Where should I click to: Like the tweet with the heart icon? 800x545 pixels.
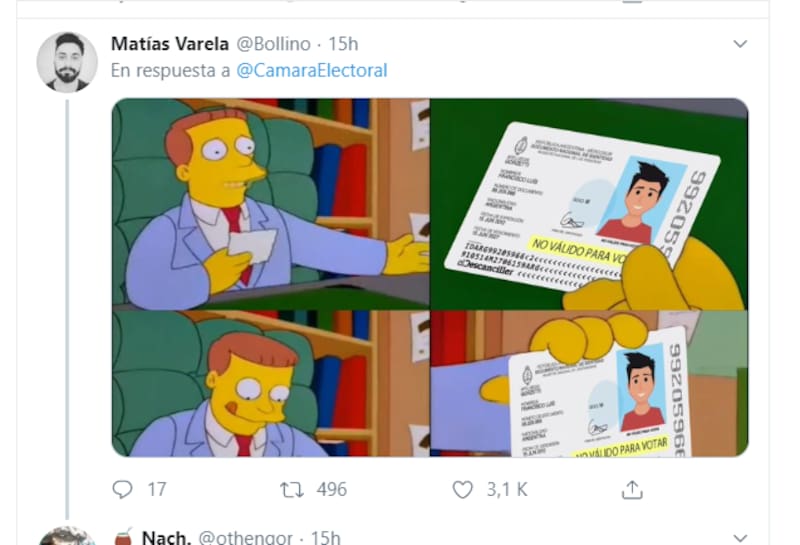pos(462,490)
